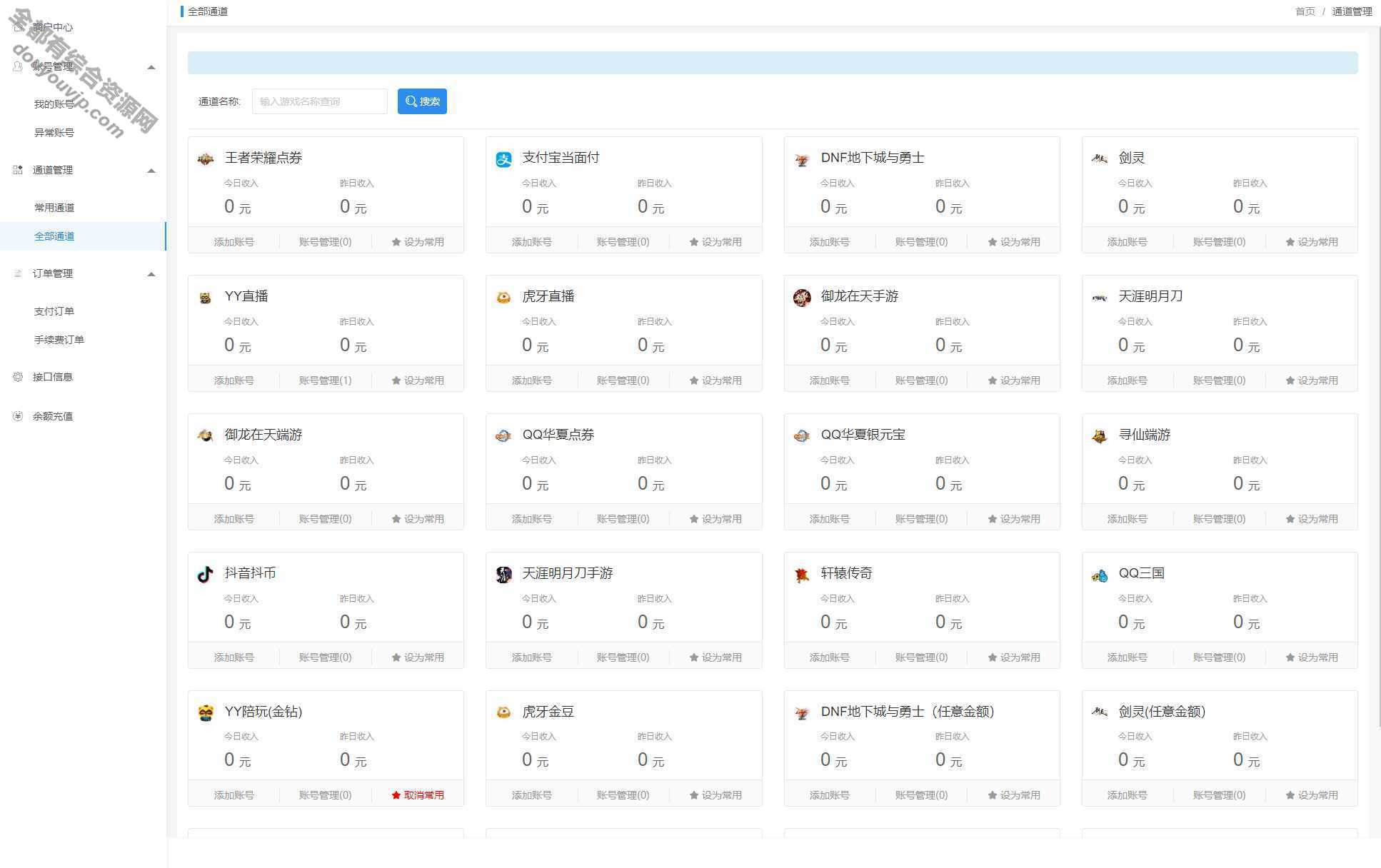Click the 虎牙金豆 channel icon
1381x868 pixels.
[503, 712]
